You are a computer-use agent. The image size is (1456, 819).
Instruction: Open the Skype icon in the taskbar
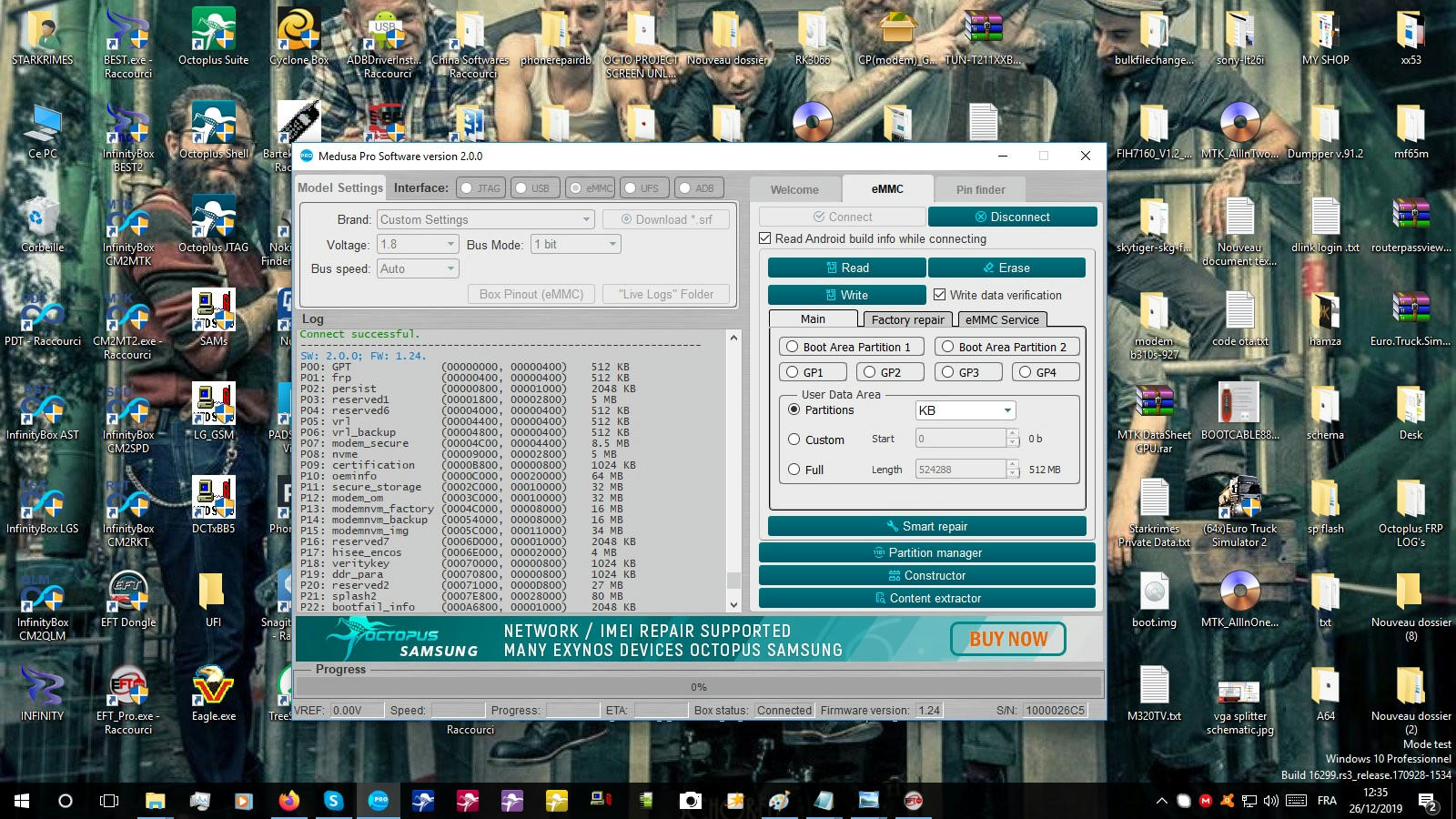click(333, 801)
